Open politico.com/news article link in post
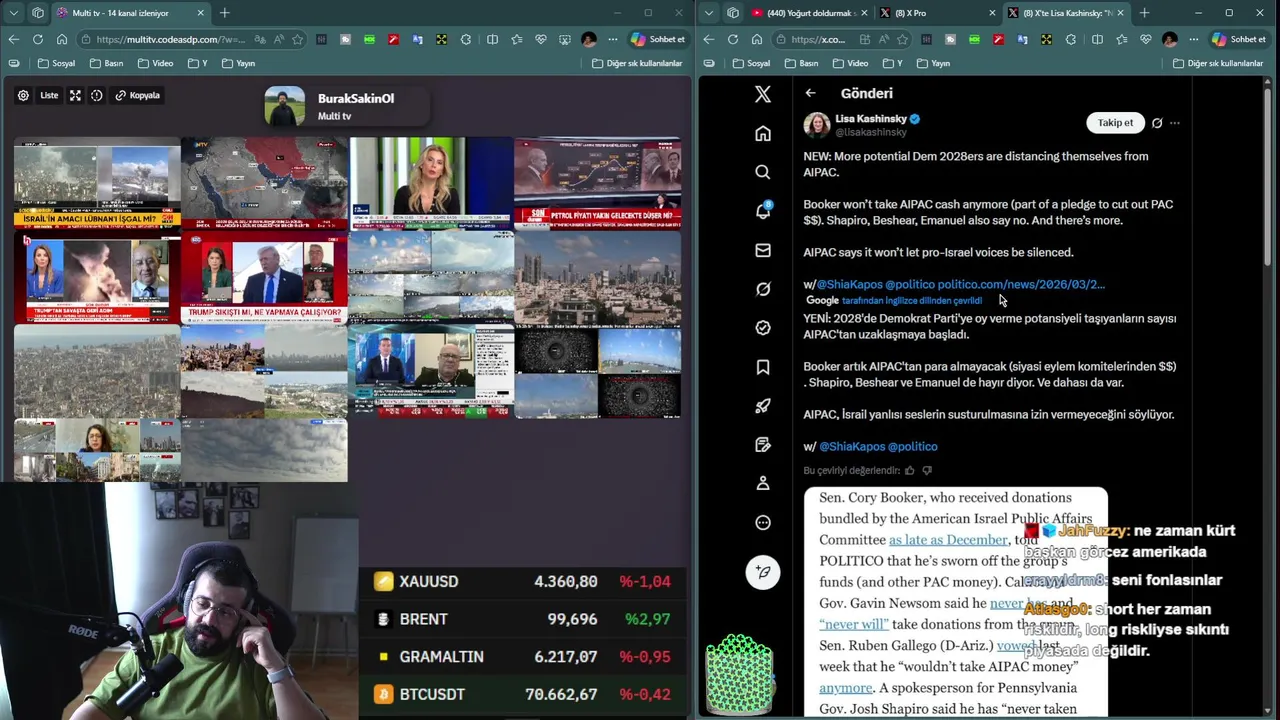The height and width of the screenshot is (720, 1280). [x=1021, y=284]
